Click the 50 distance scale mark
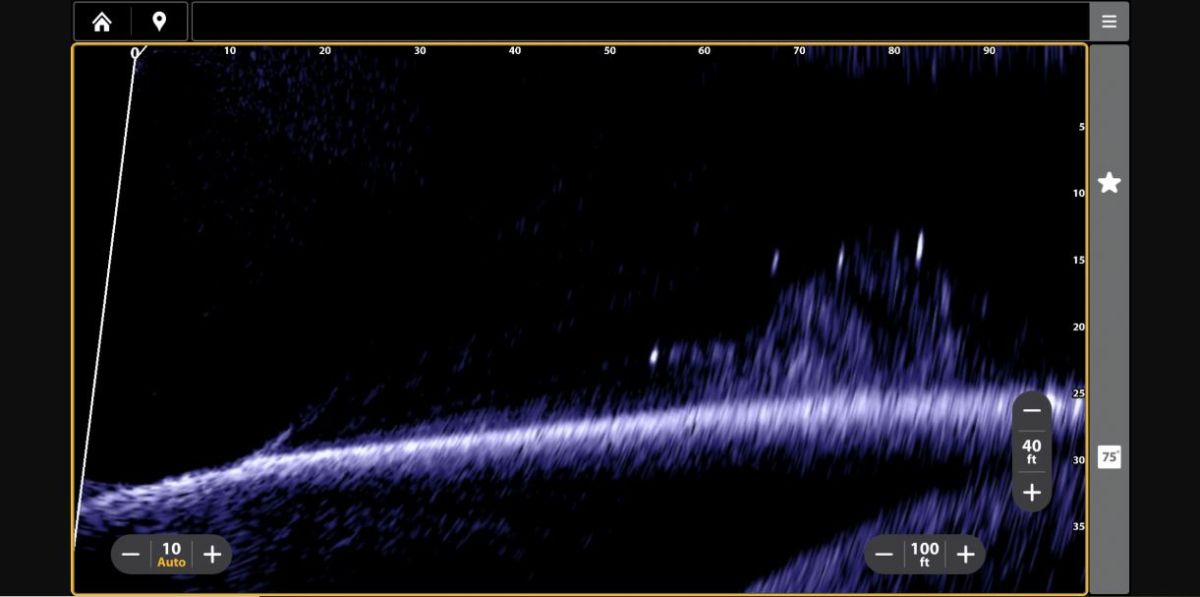This screenshot has width=1200, height=597. (x=610, y=50)
